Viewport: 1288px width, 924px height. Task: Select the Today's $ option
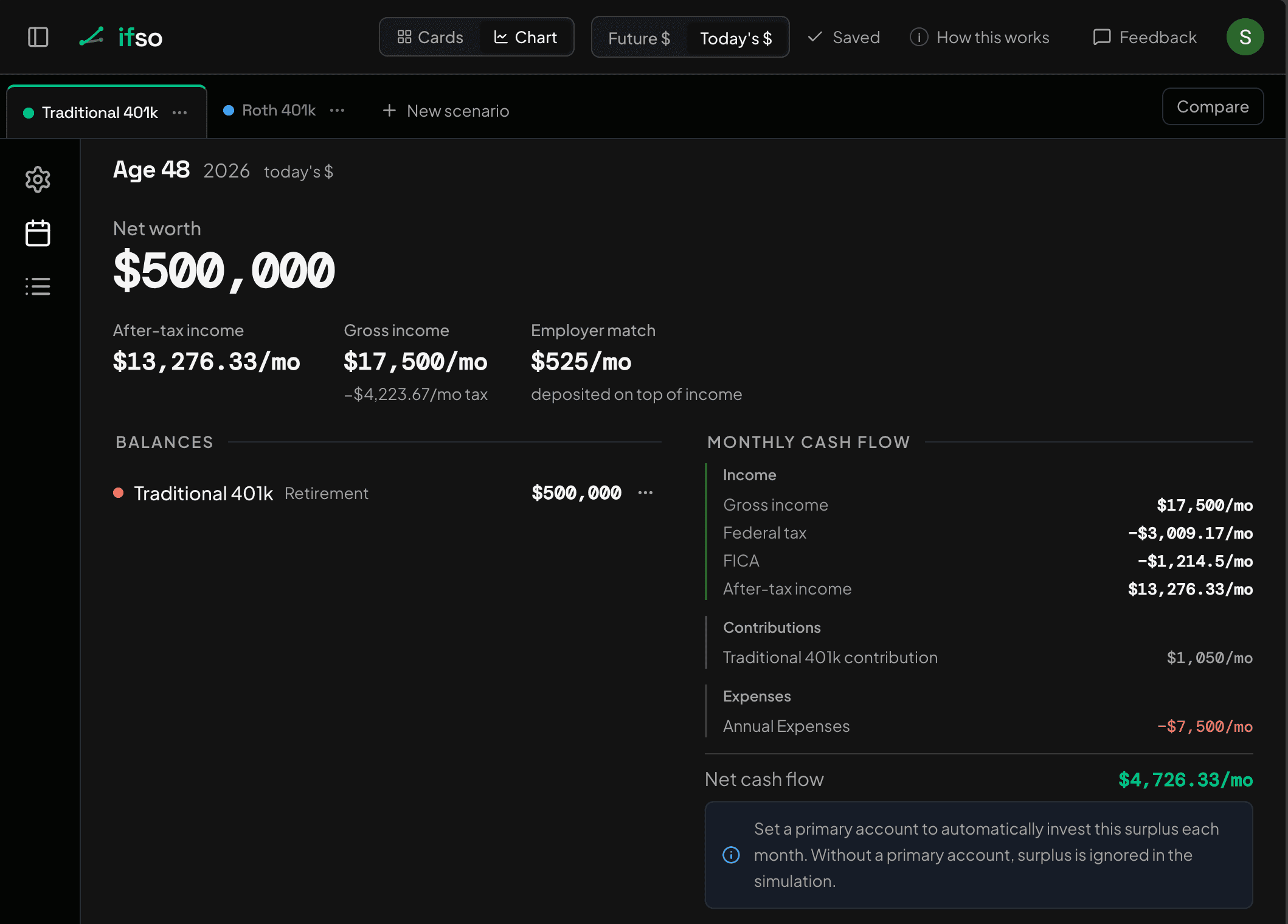[736, 38]
